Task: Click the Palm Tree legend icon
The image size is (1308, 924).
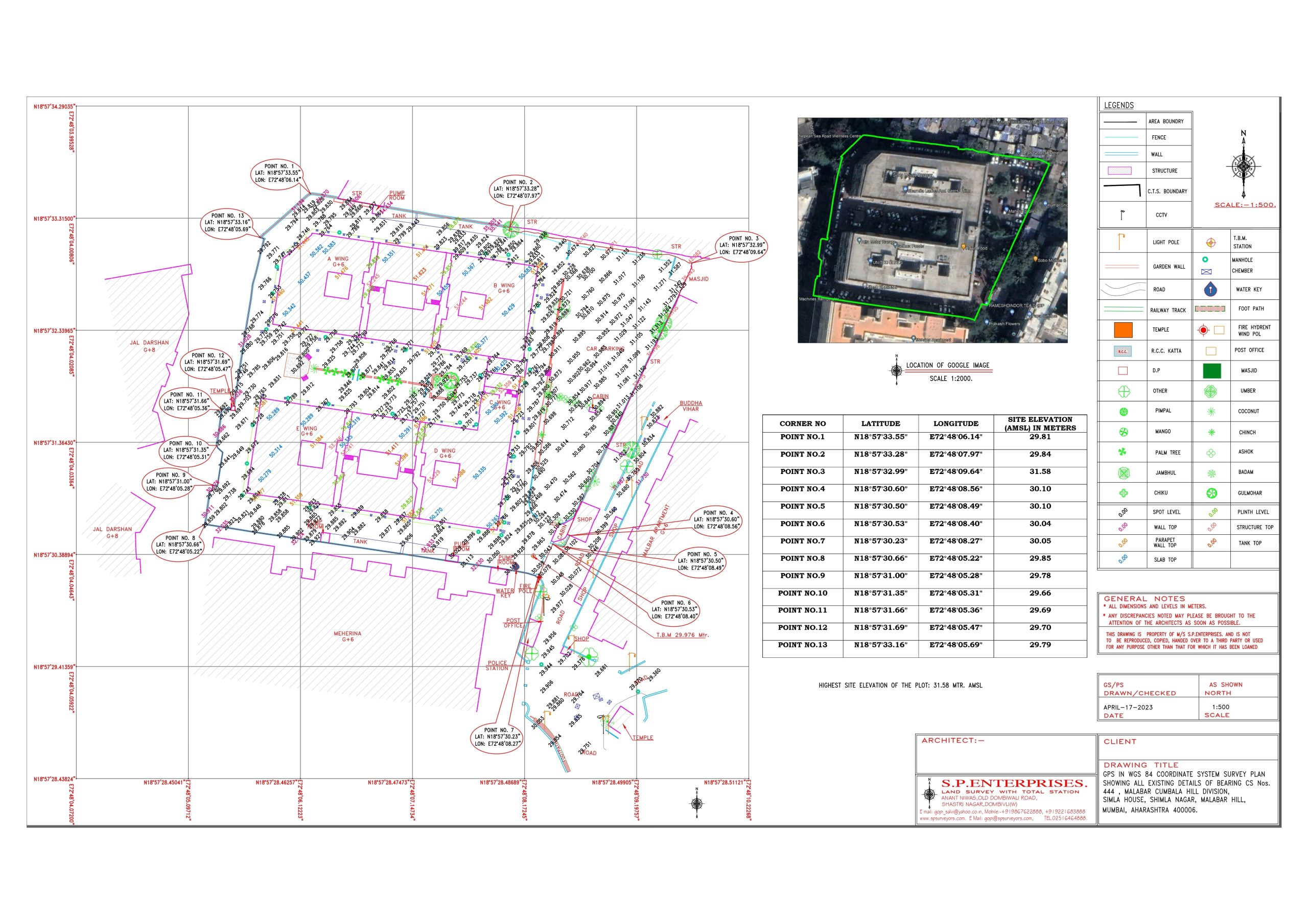Action: [1123, 453]
